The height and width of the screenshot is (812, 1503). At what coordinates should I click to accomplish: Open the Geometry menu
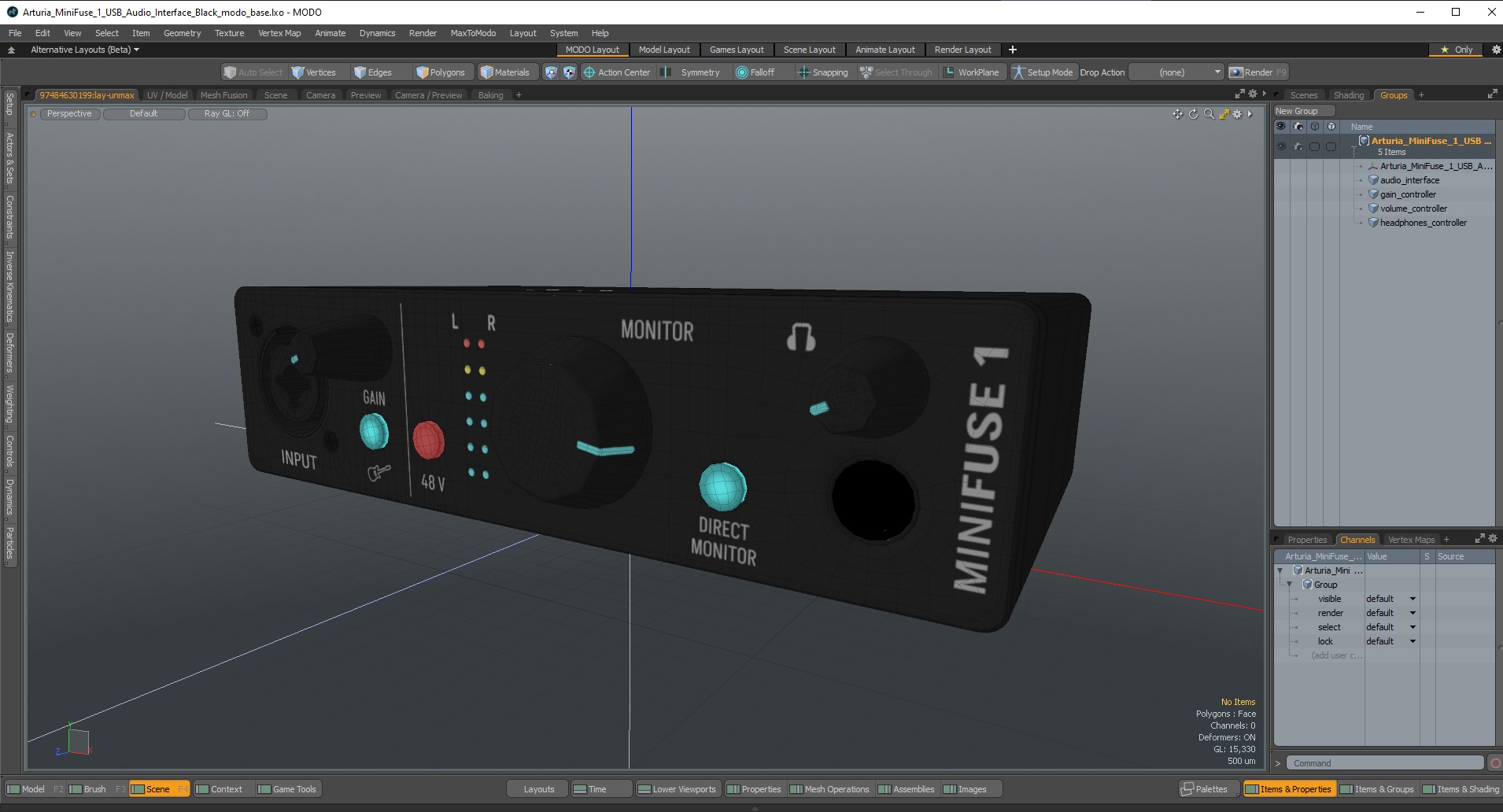click(x=182, y=33)
